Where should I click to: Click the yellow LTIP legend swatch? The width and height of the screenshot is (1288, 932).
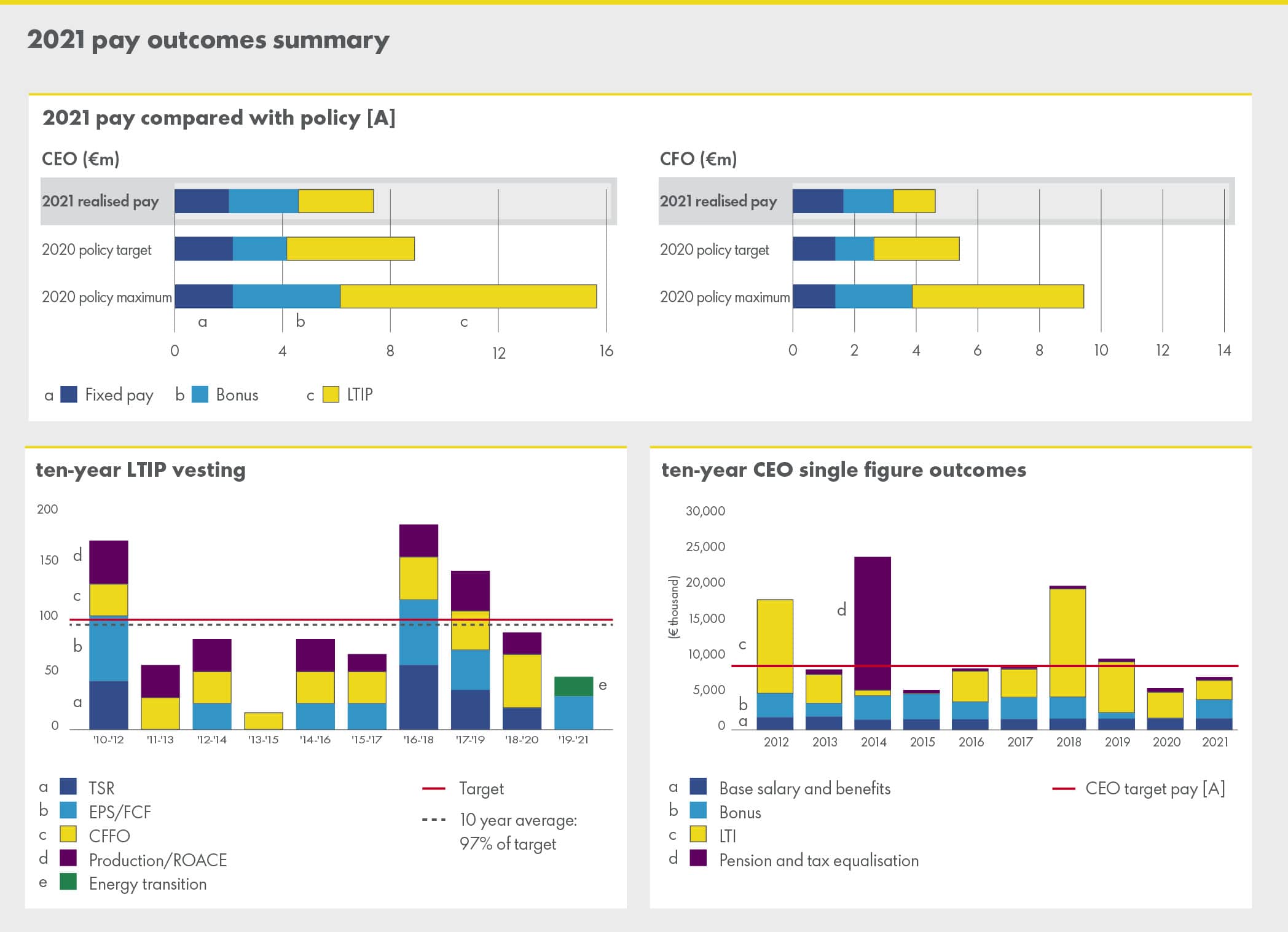331,394
